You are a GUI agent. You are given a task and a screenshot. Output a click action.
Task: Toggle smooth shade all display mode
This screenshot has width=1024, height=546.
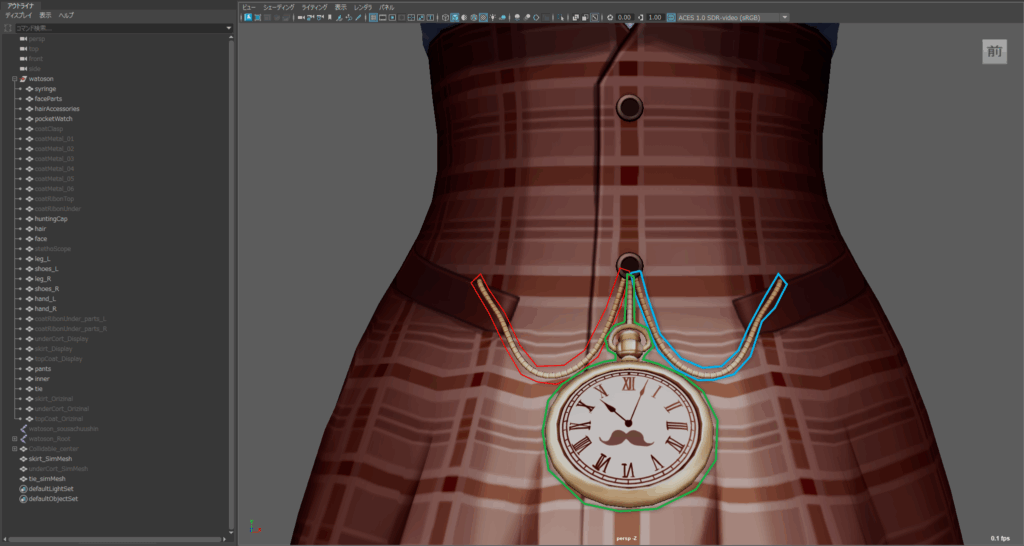coord(454,17)
